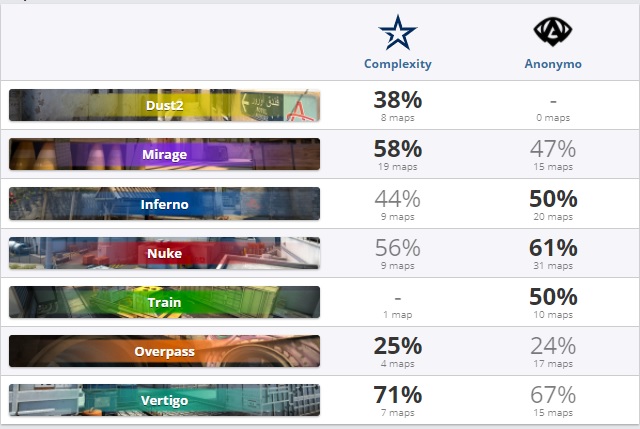Click Complexity's 58% Mirage win rate
640x429 pixels.
(x=397, y=149)
